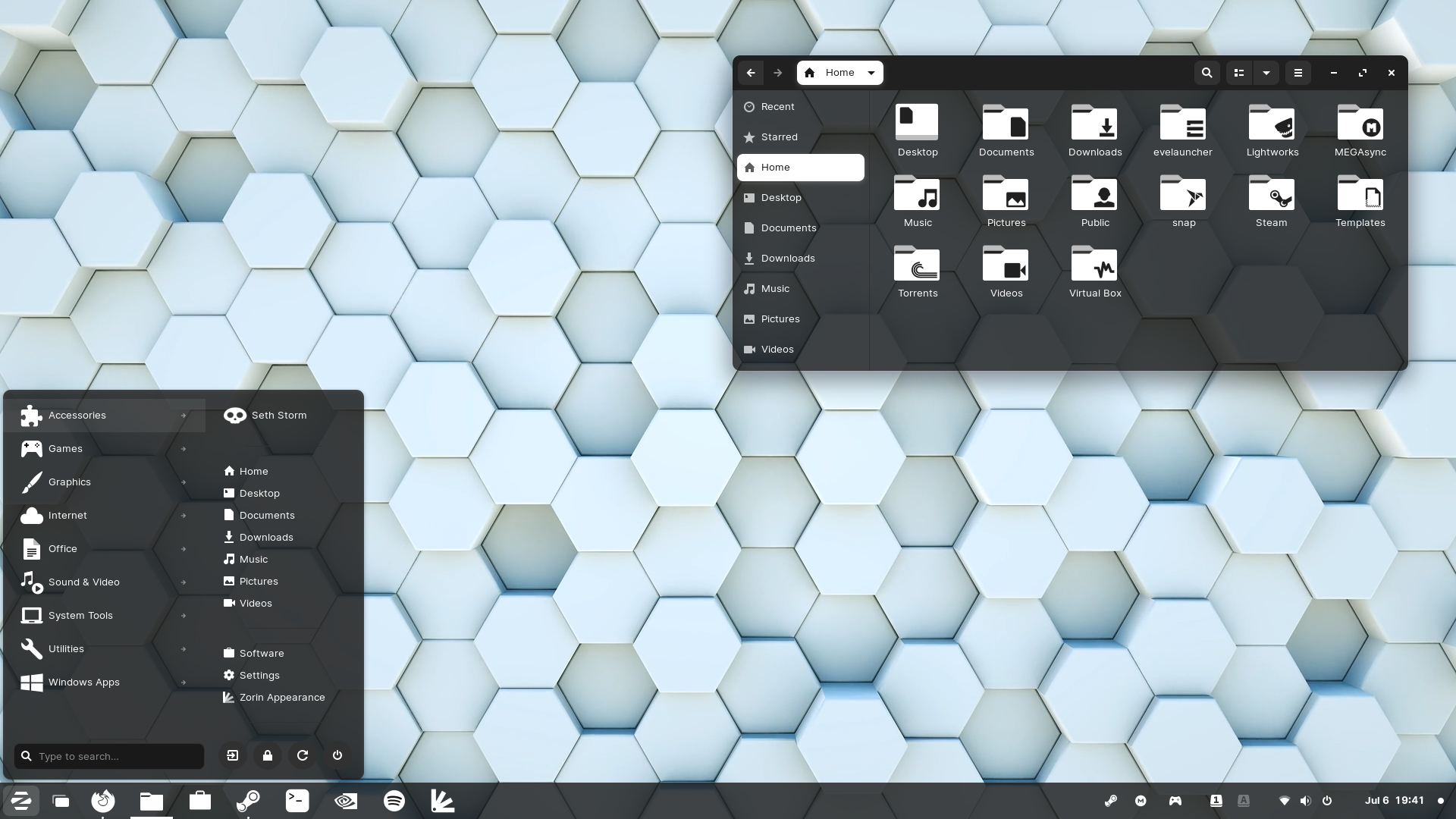1456x819 pixels.
Task: Lock the screen from the menu
Action: (267, 755)
